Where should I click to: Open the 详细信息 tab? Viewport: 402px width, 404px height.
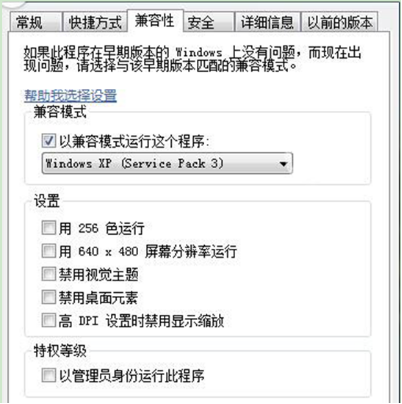point(267,22)
